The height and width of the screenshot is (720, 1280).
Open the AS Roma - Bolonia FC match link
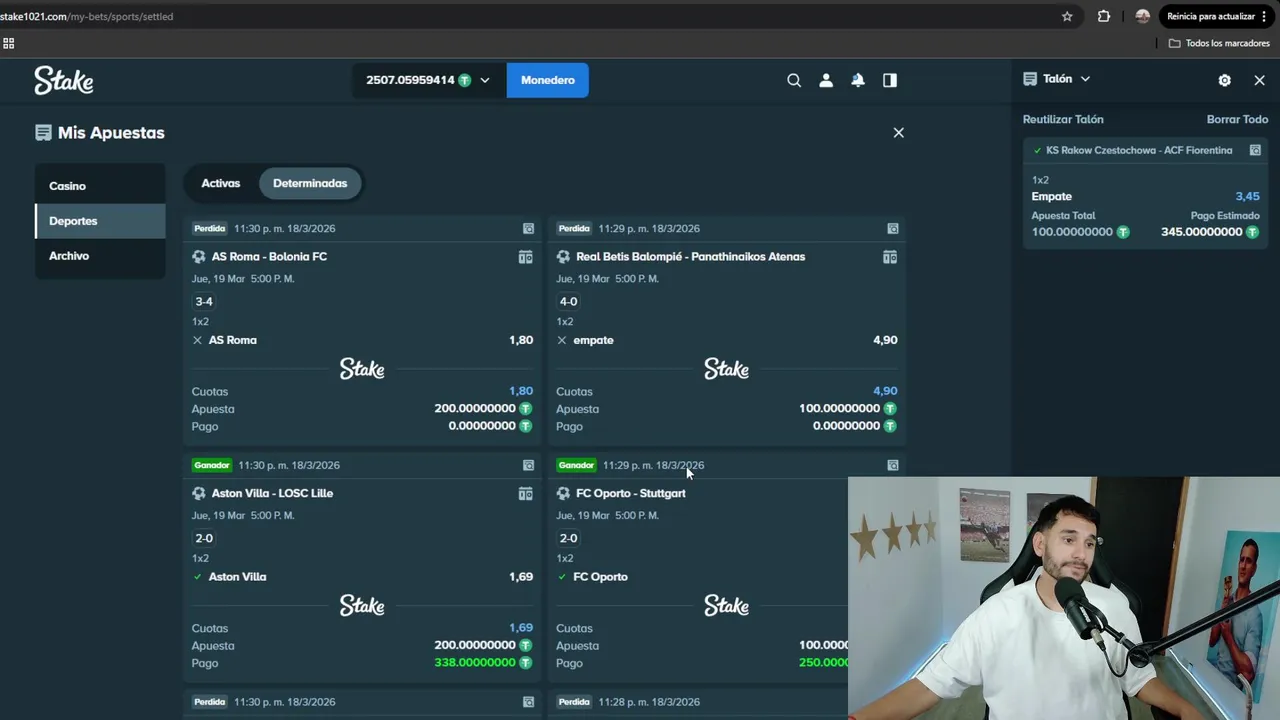coord(269,257)
